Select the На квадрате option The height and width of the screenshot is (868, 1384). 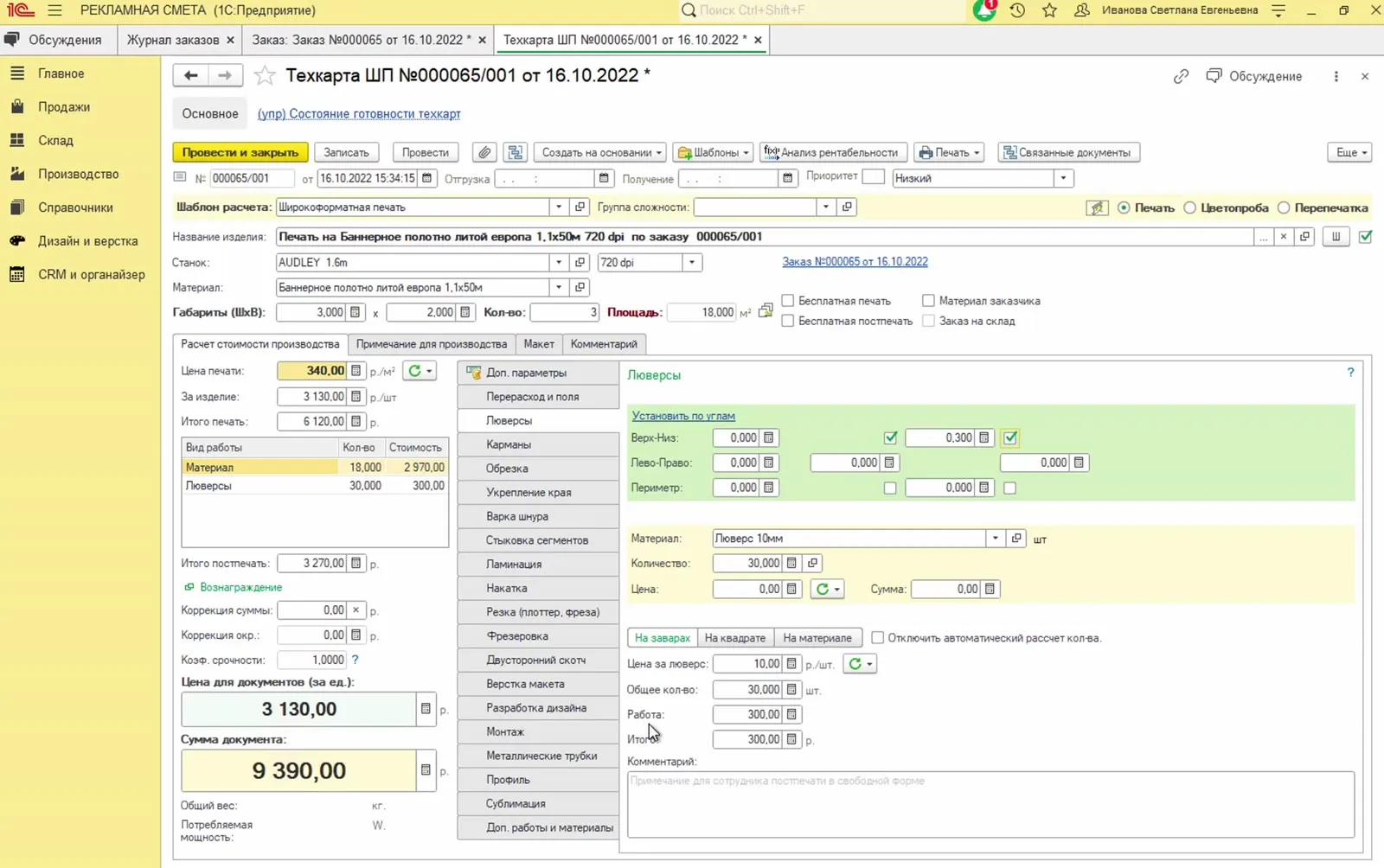click(734, 638)
